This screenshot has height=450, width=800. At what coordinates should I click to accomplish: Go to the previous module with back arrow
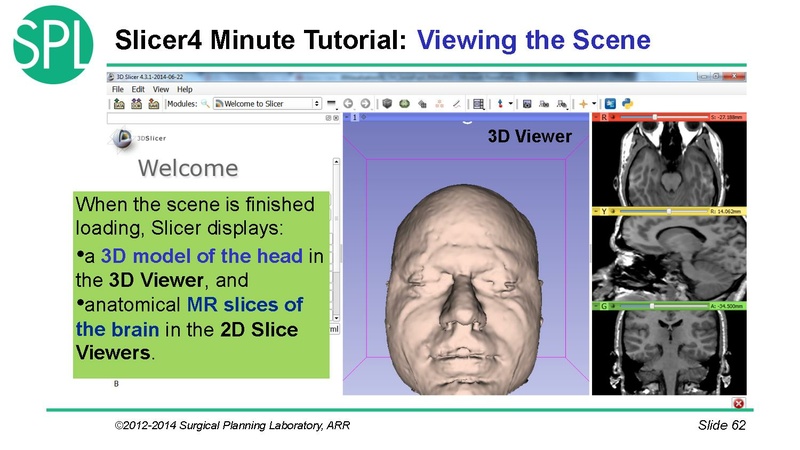pyautogui.click(x=348, y=104)
